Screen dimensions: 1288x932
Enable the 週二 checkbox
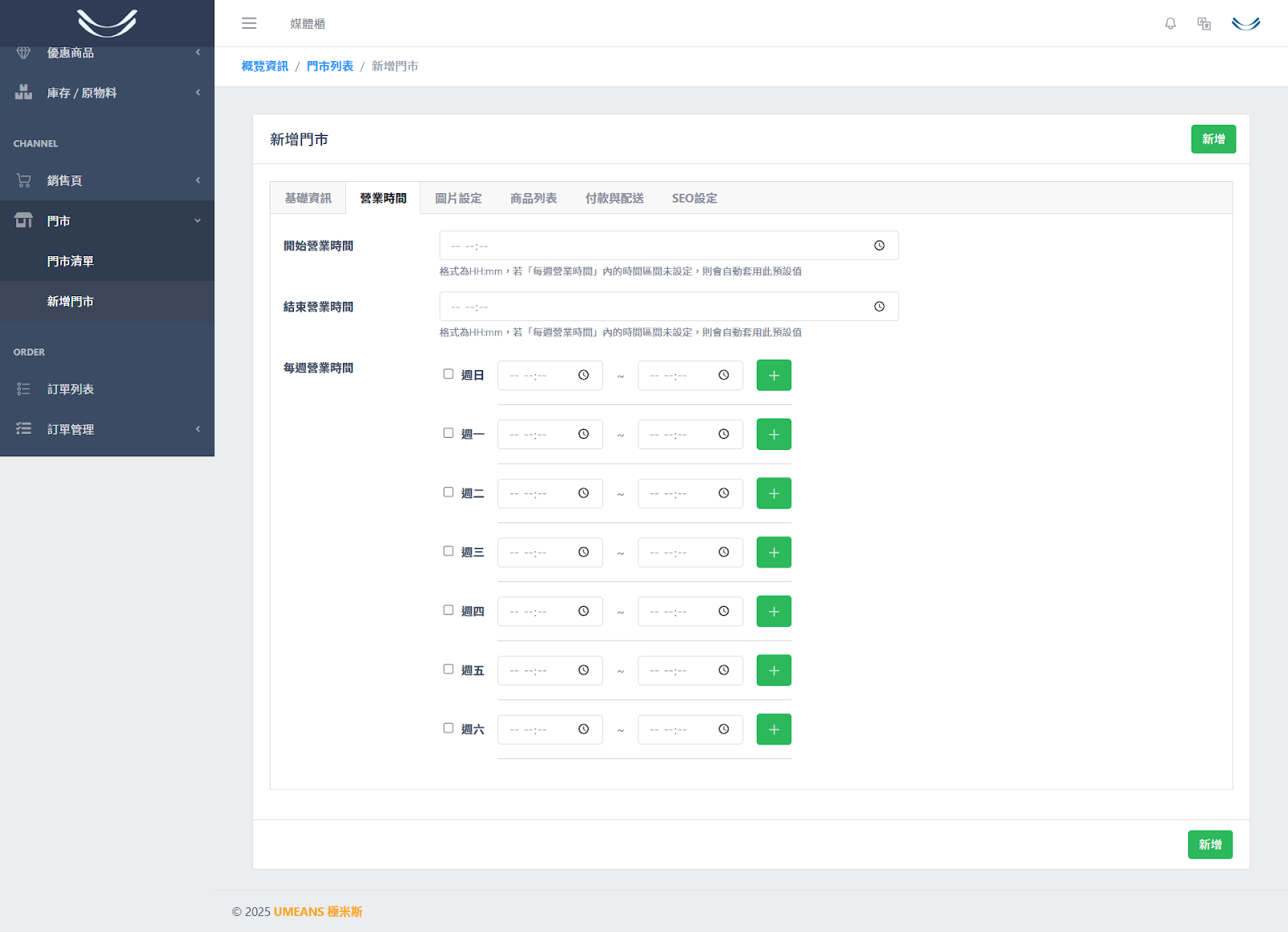click(448, 492)
